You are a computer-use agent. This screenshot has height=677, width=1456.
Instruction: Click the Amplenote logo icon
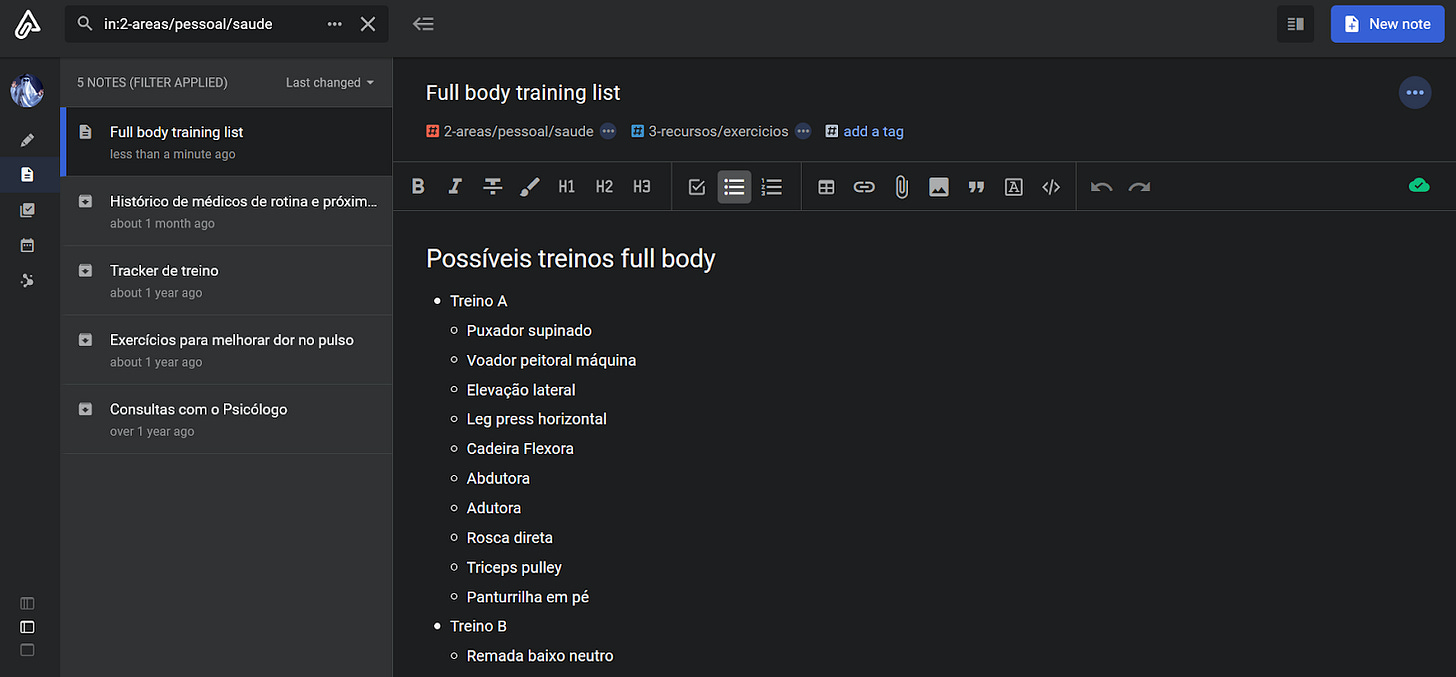click(x=27, y=24)
